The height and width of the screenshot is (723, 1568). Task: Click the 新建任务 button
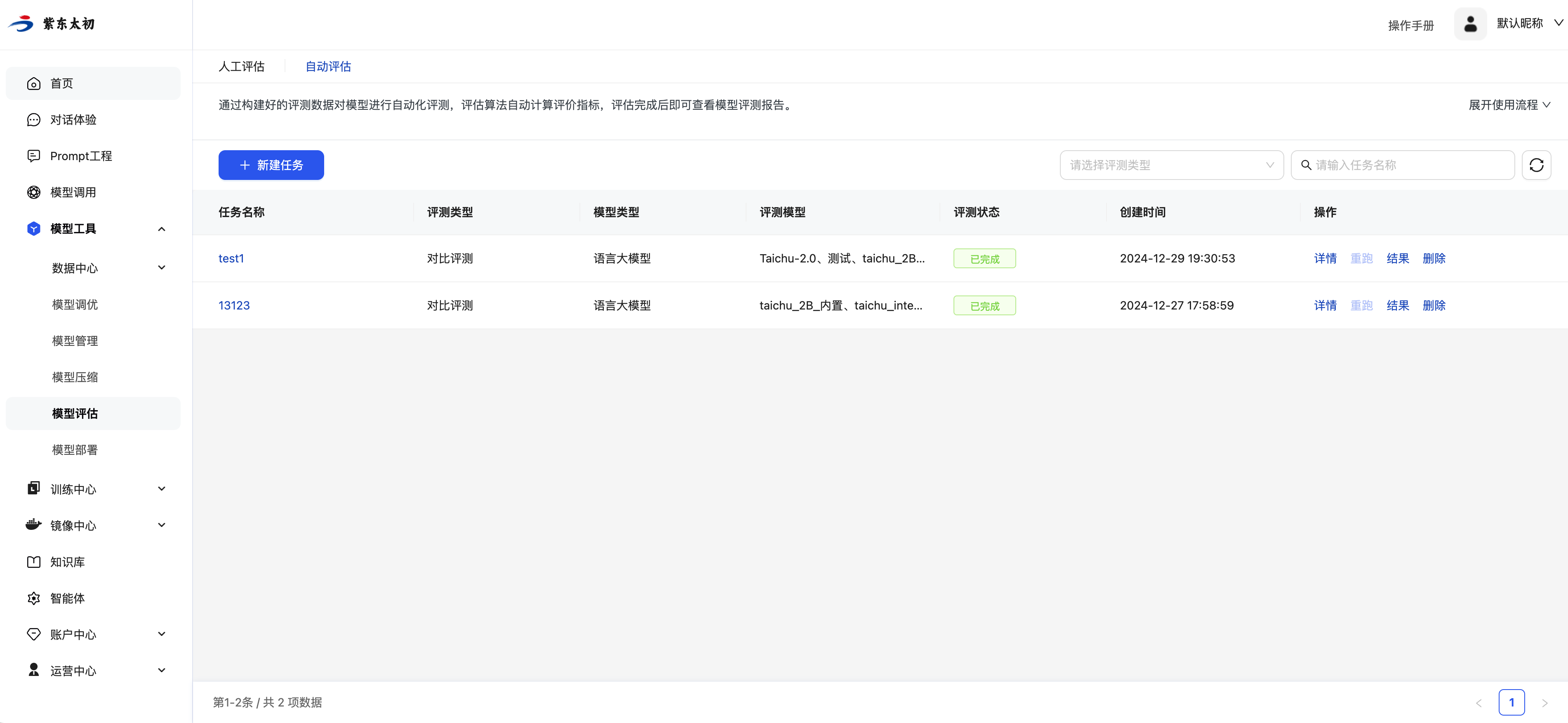pos(271,165)
